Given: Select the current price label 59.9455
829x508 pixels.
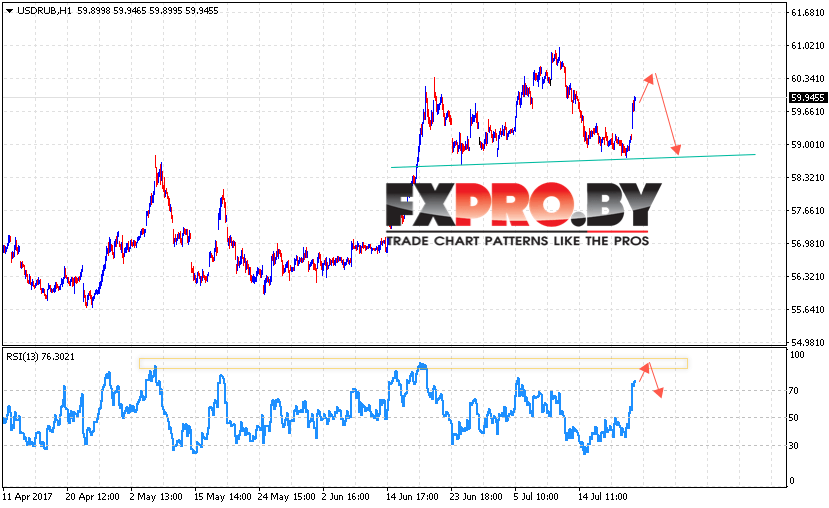Looking at the screenshot, I should coord(808,98).
